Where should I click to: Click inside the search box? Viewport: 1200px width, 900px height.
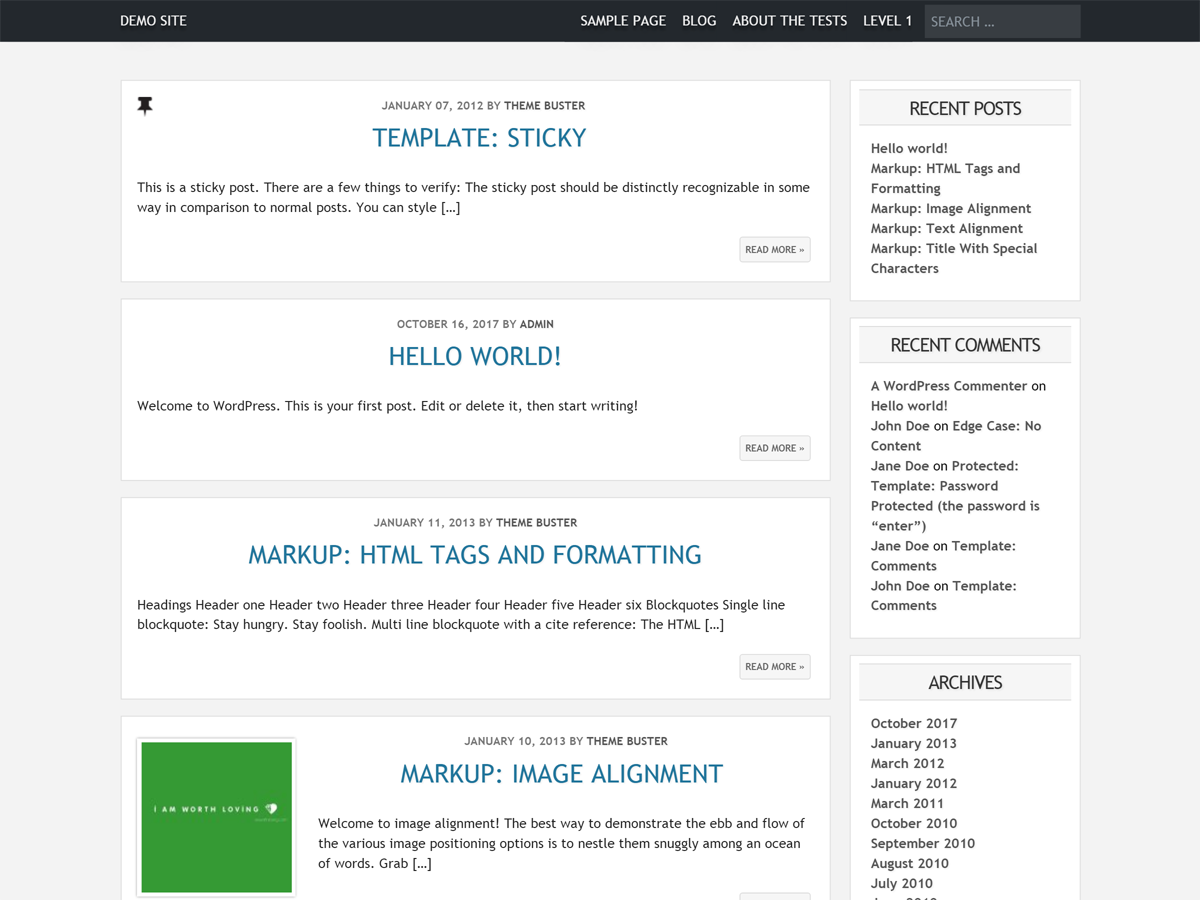[x=1002, y=21]
